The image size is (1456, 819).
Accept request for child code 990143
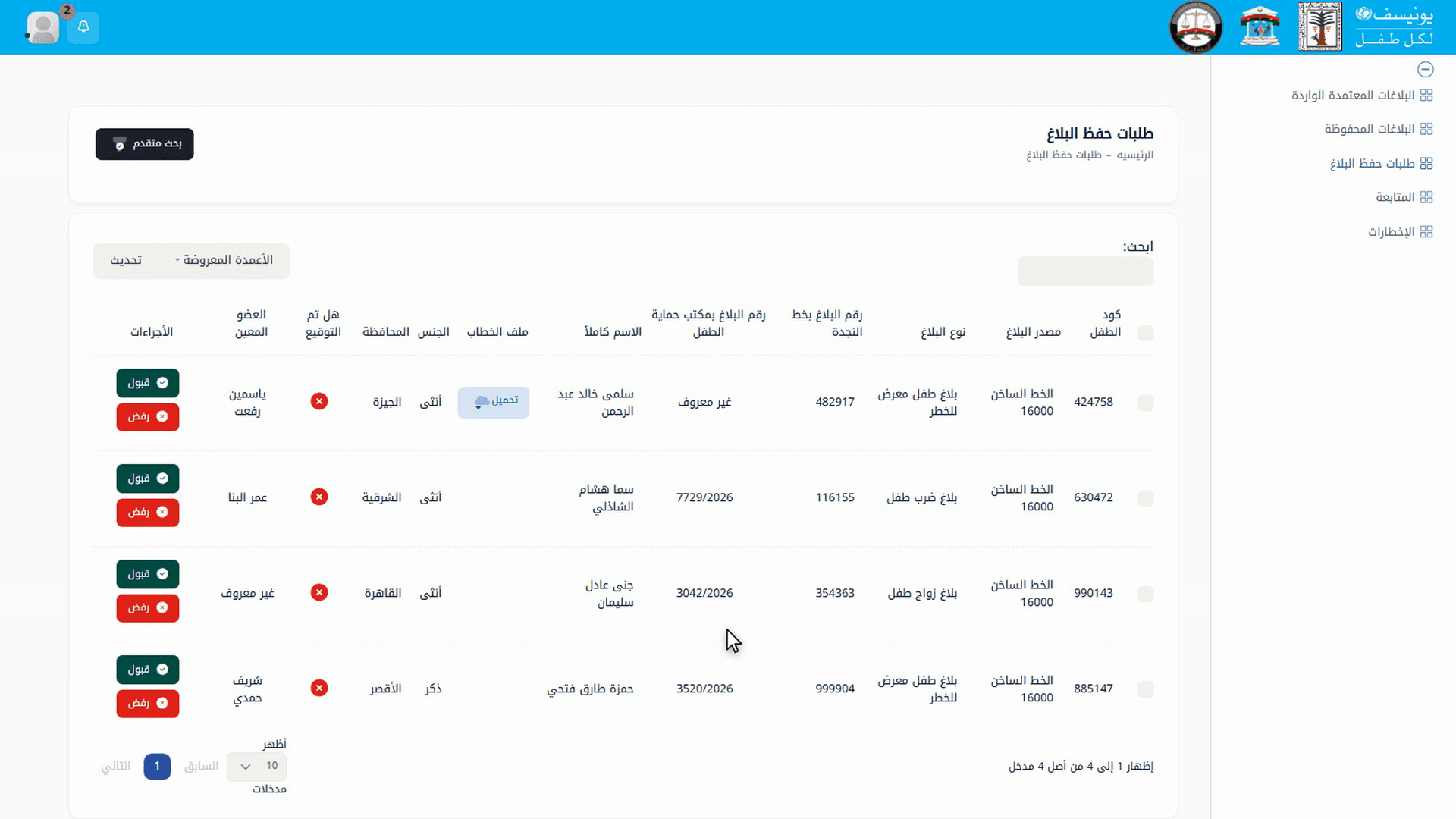(148, 574)
